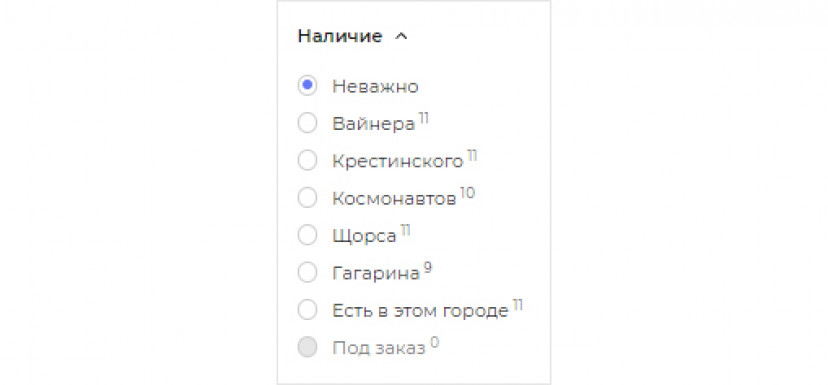Click the Крестинского store label text
Viewport: 828px width, 385px height.
(x=398, y=162)
